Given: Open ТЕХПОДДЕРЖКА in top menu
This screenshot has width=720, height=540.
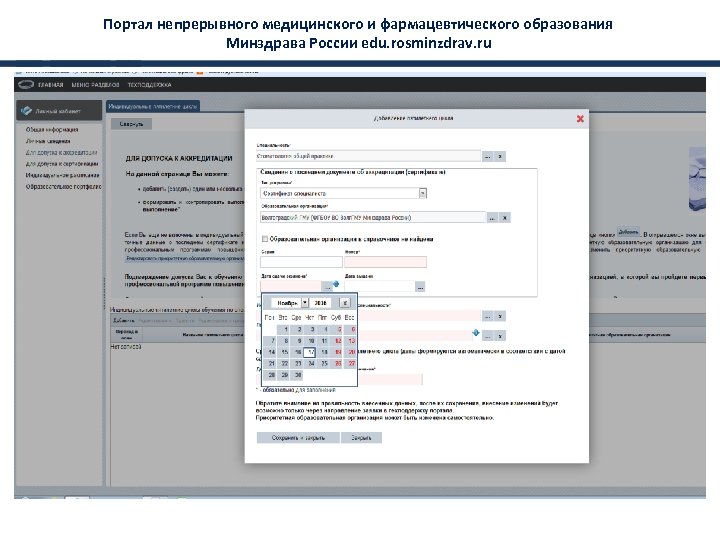Looking at the screenshot, I should point(150,85).
